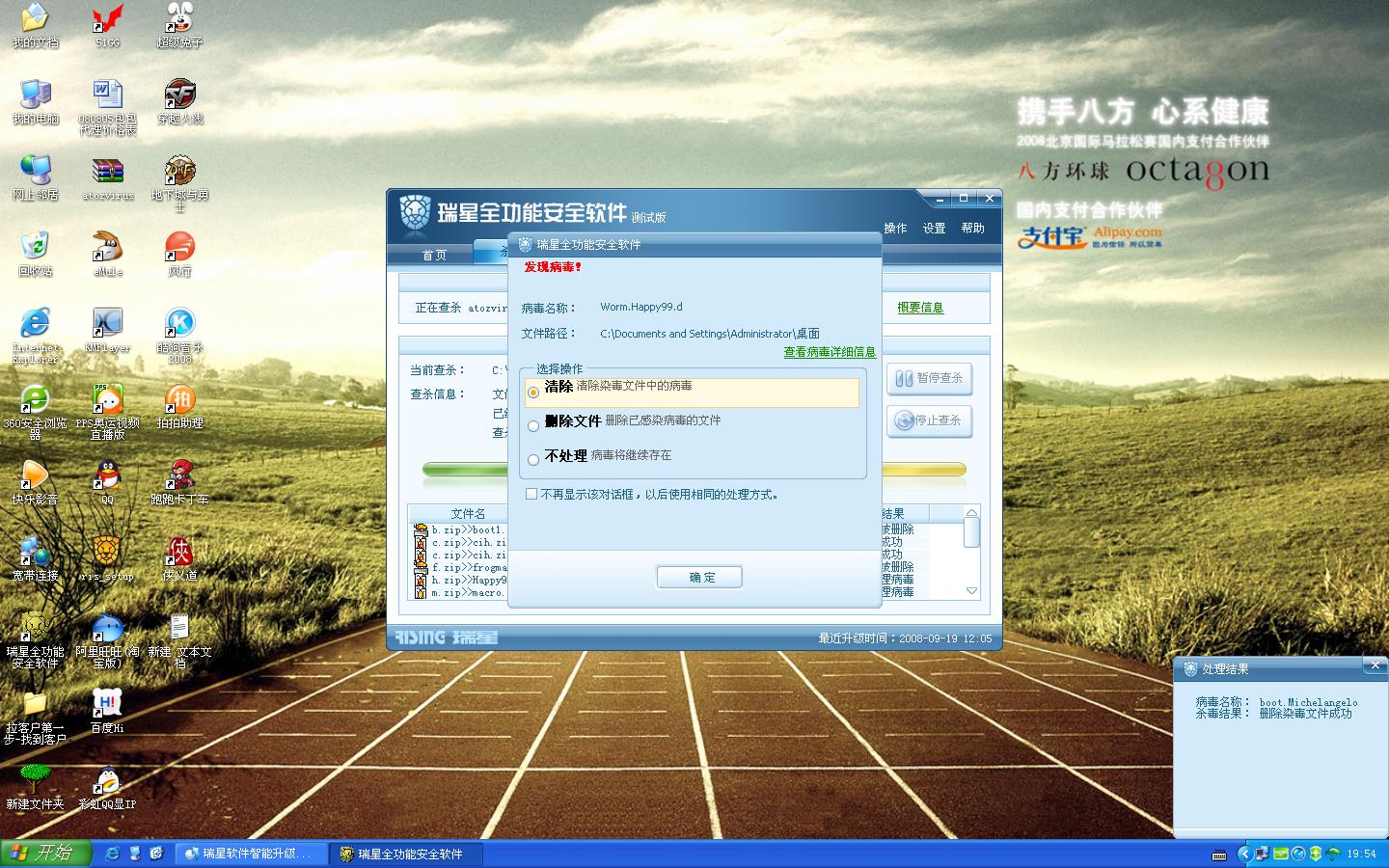This screenshot has width=1389, height=868.
Task: Click the Rising lion shield logo
Action: pos(415,214)
